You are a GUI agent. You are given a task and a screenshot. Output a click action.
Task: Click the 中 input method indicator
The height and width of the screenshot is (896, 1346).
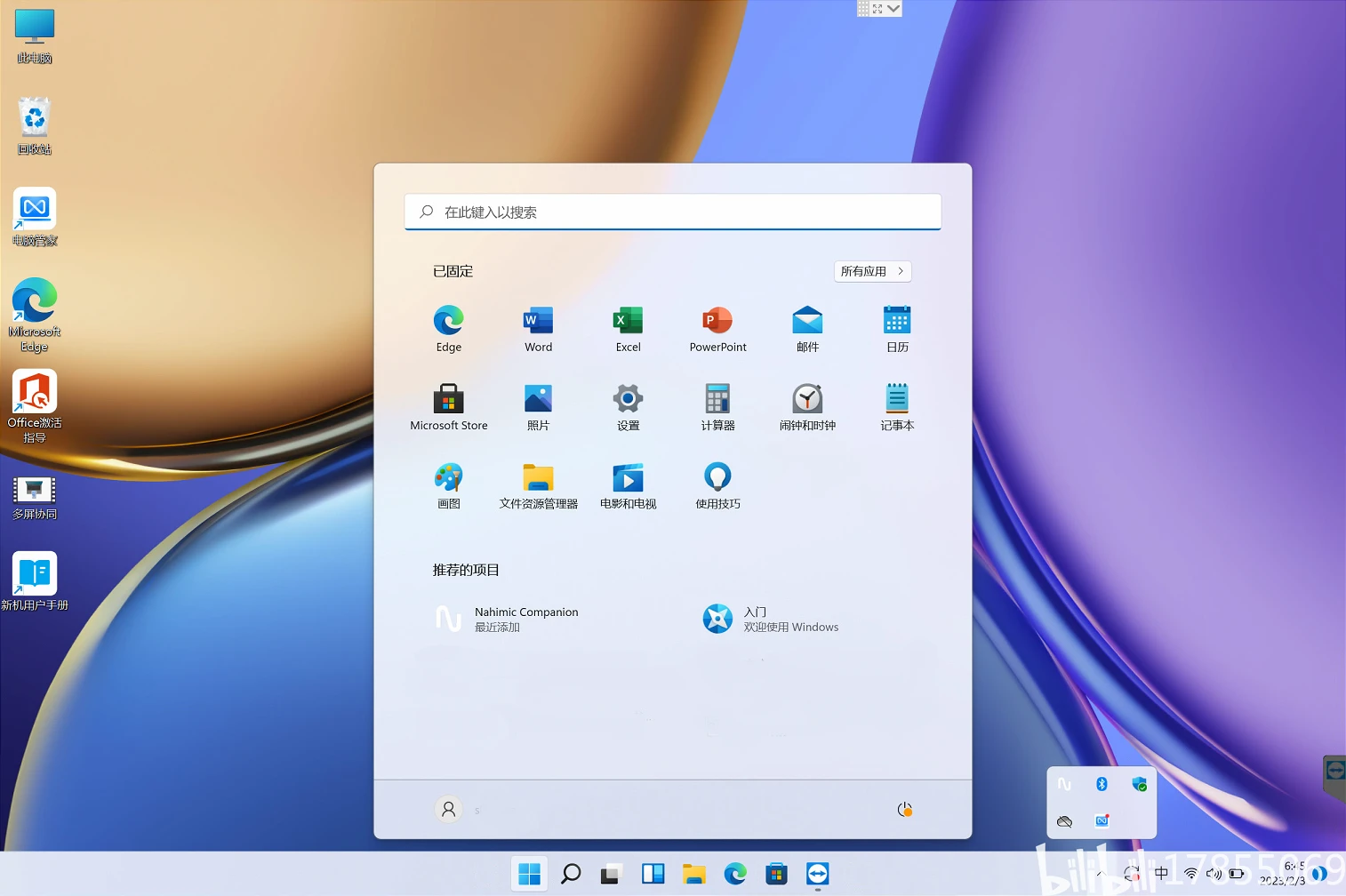click(1161, 874)
